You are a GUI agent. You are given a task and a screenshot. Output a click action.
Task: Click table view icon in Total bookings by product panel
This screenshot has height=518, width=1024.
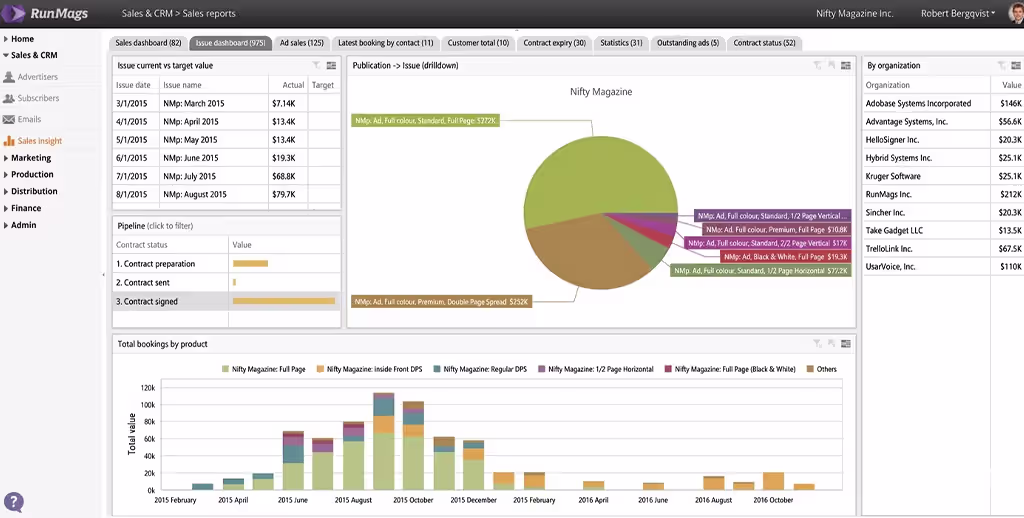pyautogui.click(x=846, y=344)
